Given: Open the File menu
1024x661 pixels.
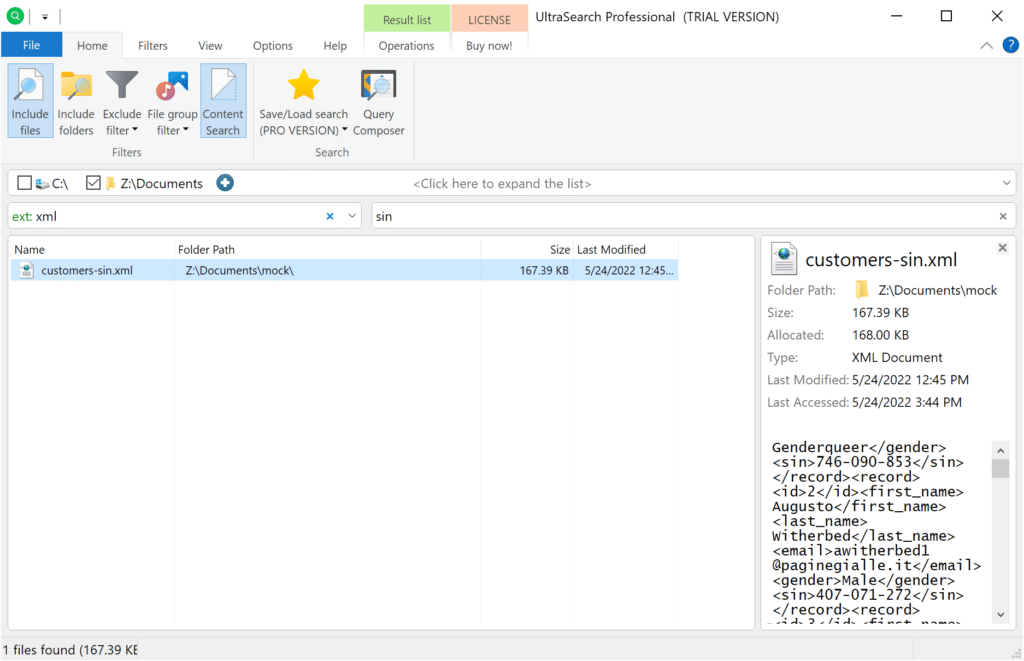Looking at the screenshot, I should 31,45.
